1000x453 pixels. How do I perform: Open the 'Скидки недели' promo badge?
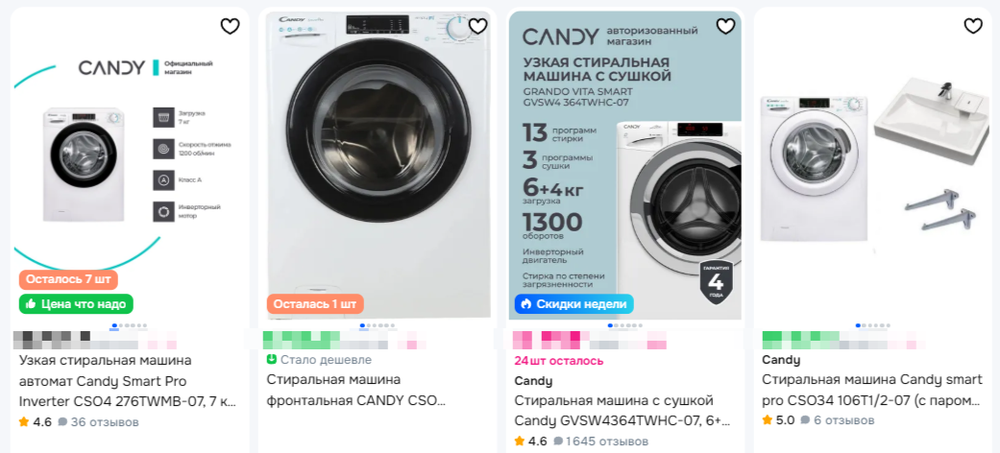574,304
